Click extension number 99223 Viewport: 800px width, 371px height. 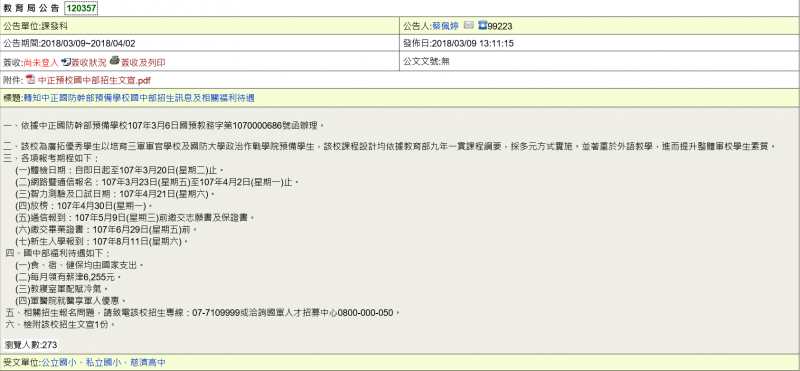[500, 27]
